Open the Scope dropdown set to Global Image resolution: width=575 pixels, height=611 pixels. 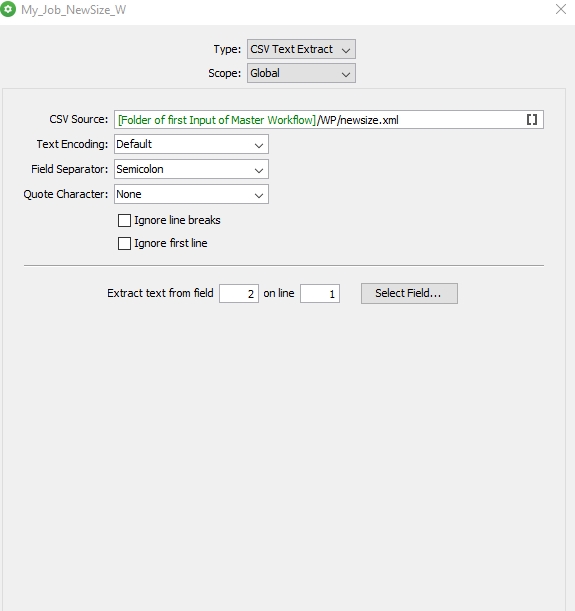click(x=301, y=73)
